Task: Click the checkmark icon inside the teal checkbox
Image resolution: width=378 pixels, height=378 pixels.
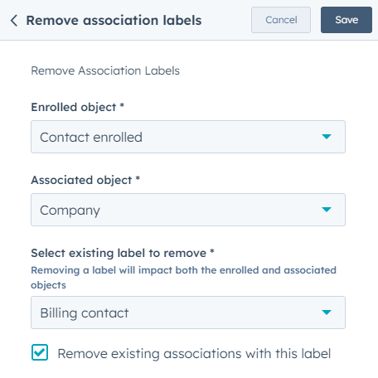Action: tap(40, 353)
